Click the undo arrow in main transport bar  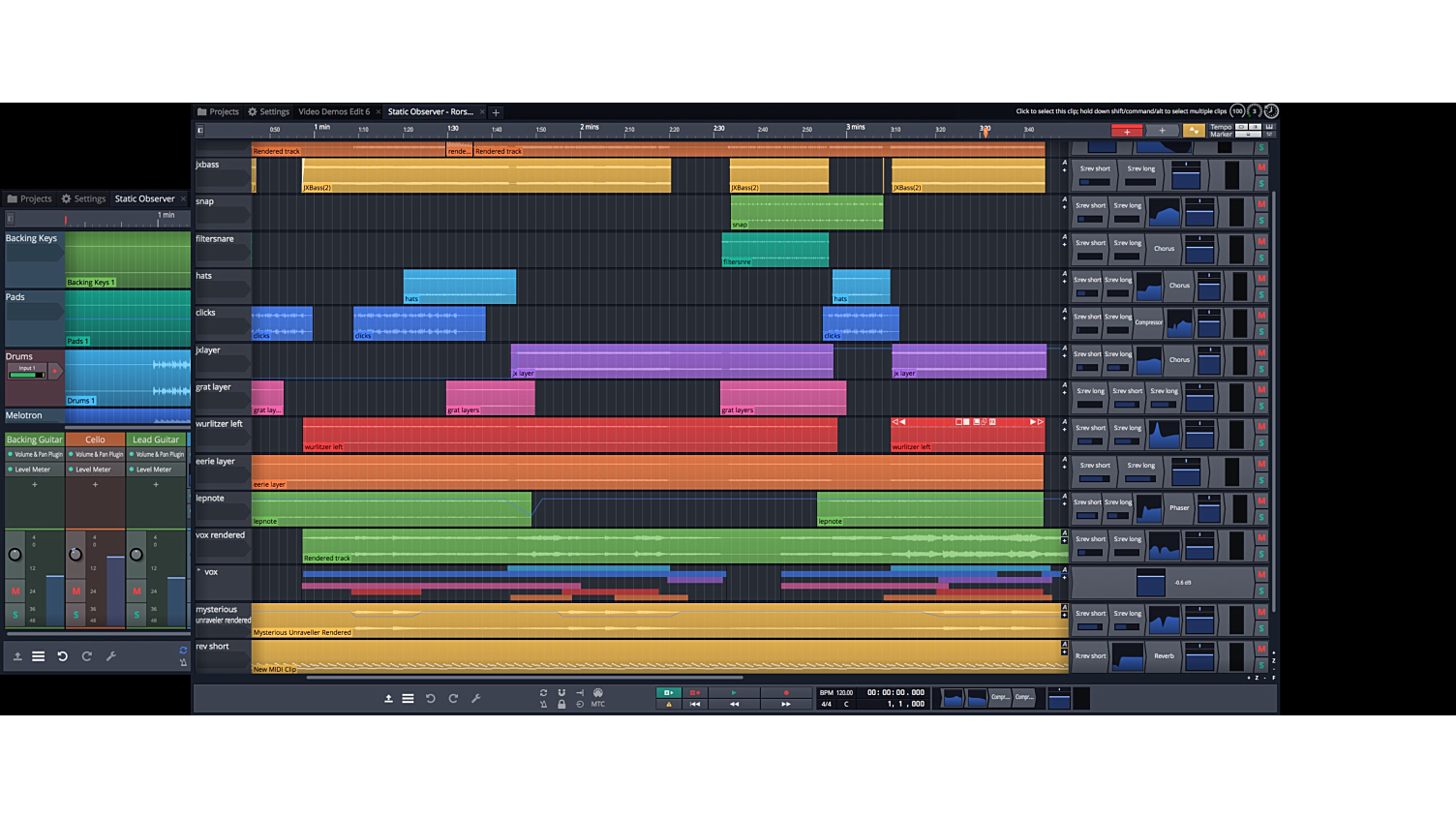[431, 698]
